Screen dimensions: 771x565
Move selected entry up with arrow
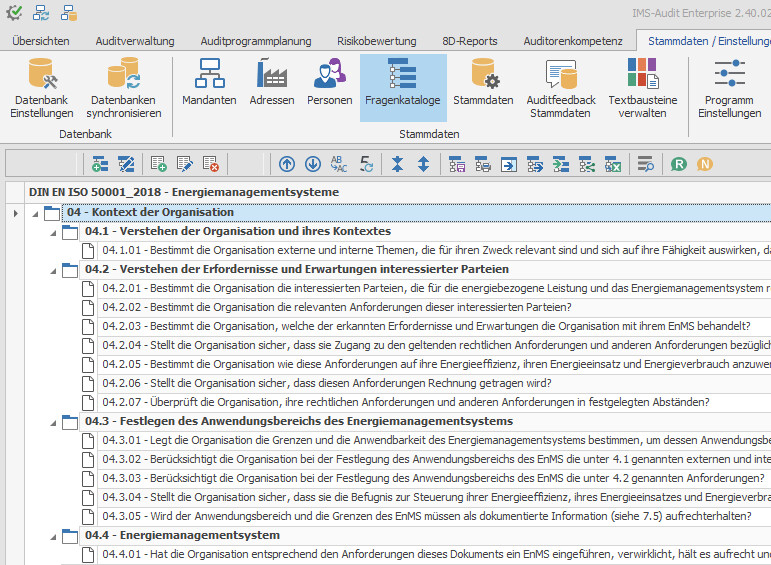287,164
